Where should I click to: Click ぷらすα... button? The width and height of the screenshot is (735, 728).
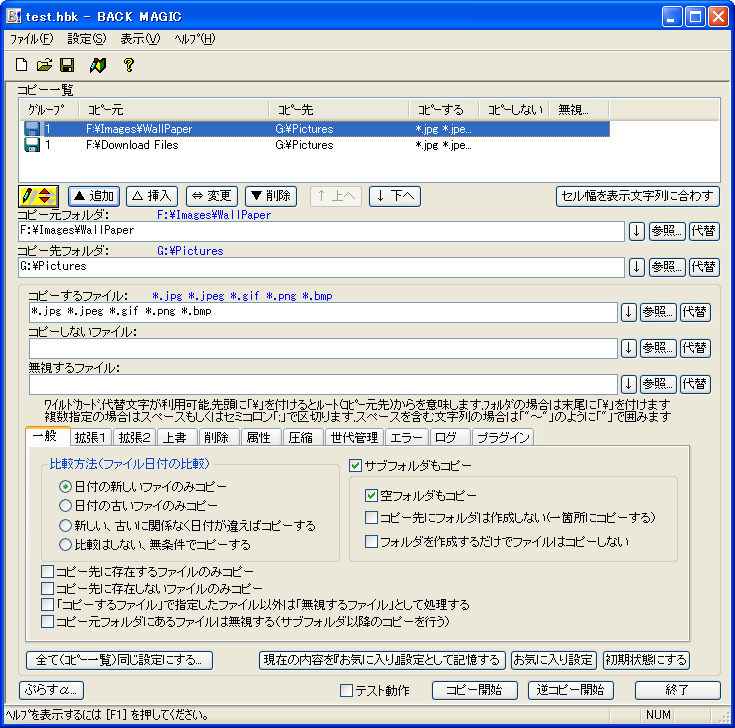click(52, 690)
